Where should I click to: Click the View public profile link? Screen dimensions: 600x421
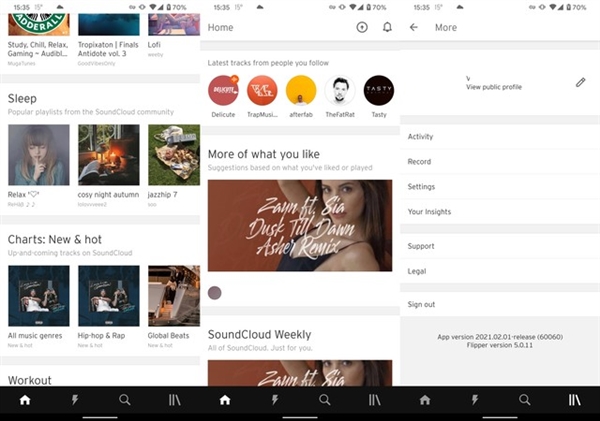point(493,87)
